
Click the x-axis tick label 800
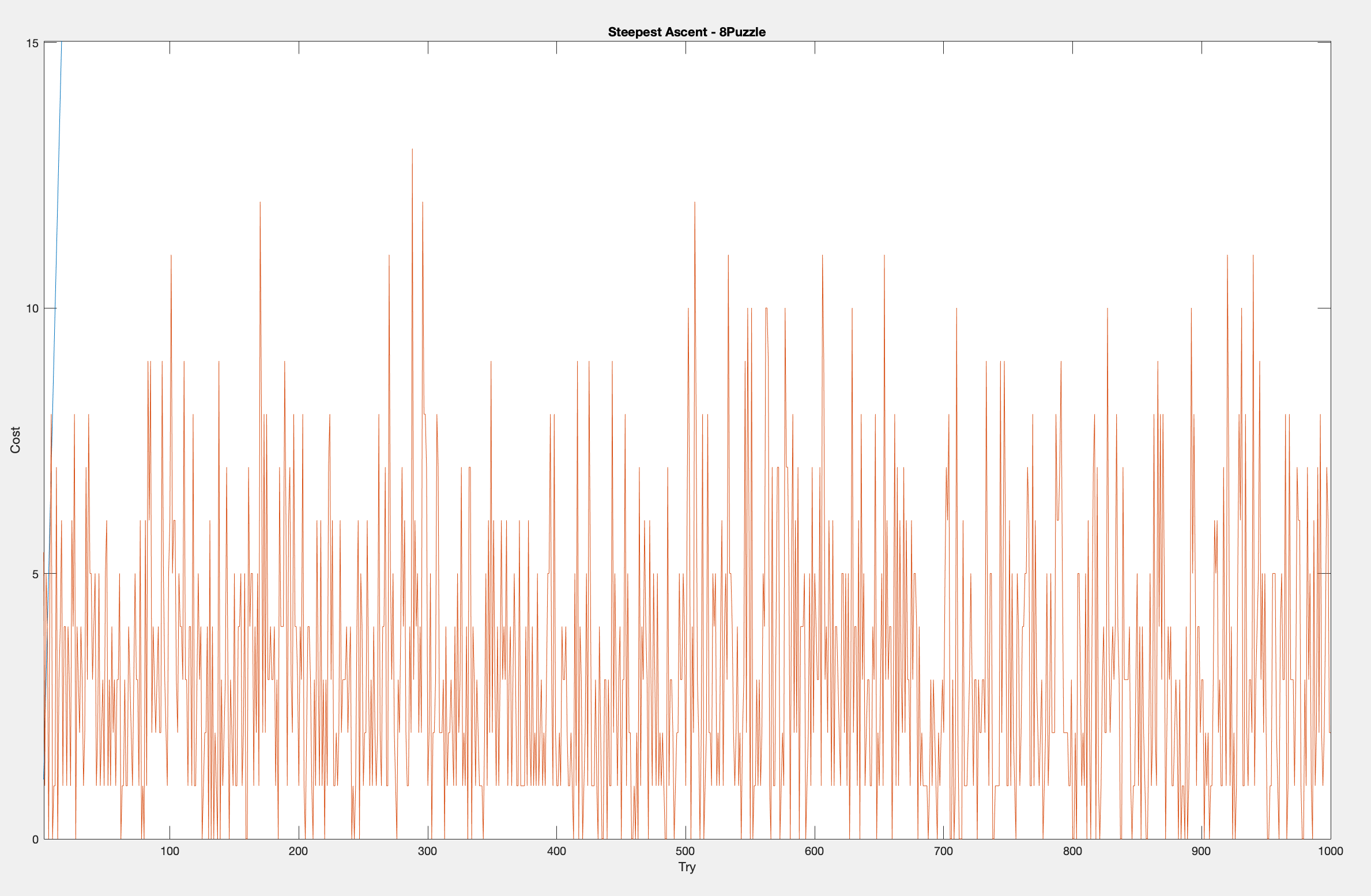(x=1072, y=851)
